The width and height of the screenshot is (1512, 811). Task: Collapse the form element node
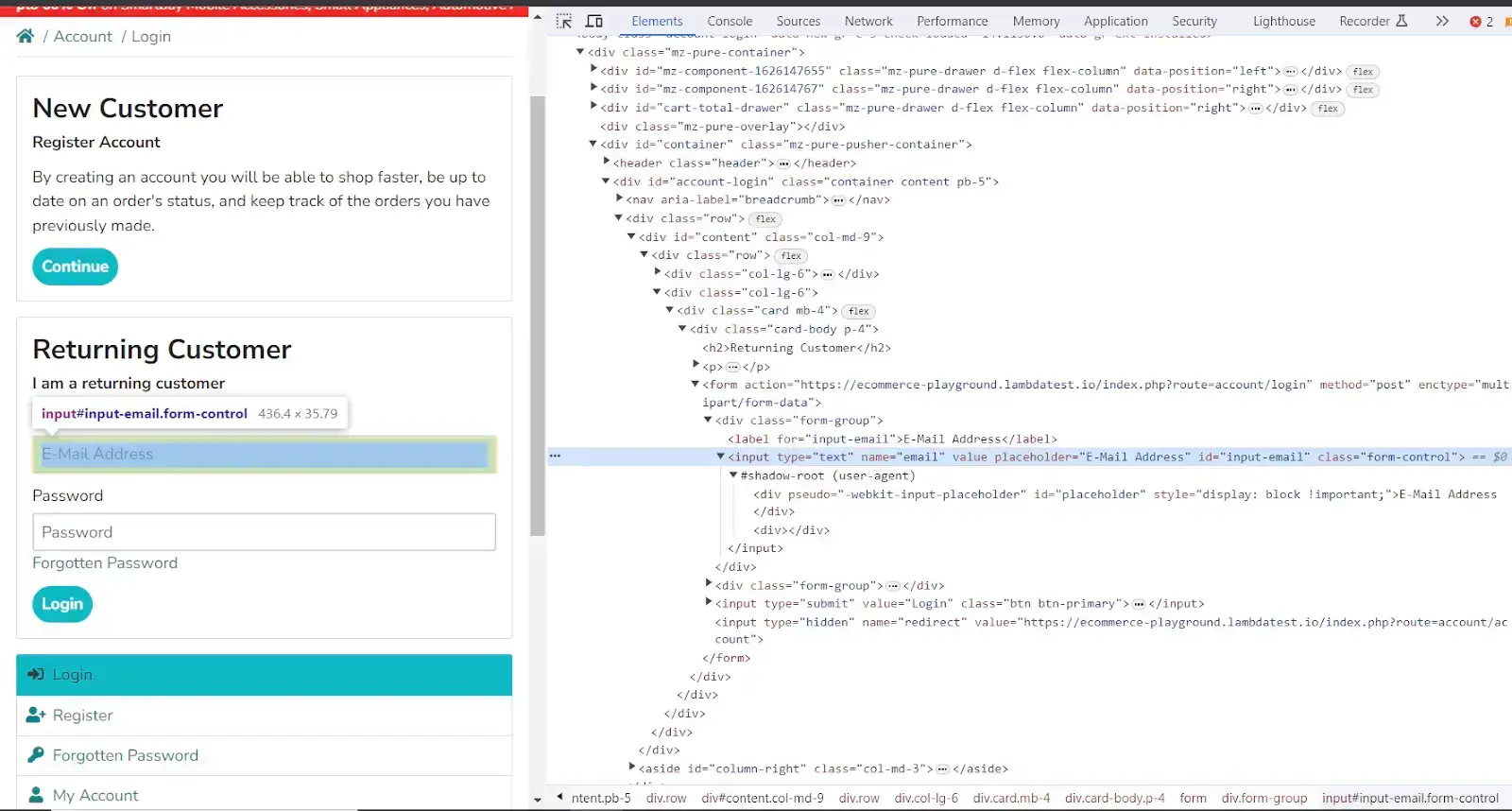(695, 385)
